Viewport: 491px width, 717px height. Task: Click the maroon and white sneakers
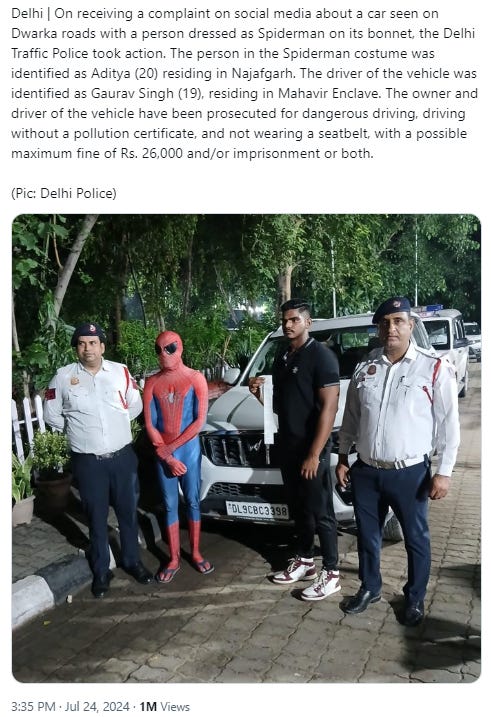tap(307, 577)
